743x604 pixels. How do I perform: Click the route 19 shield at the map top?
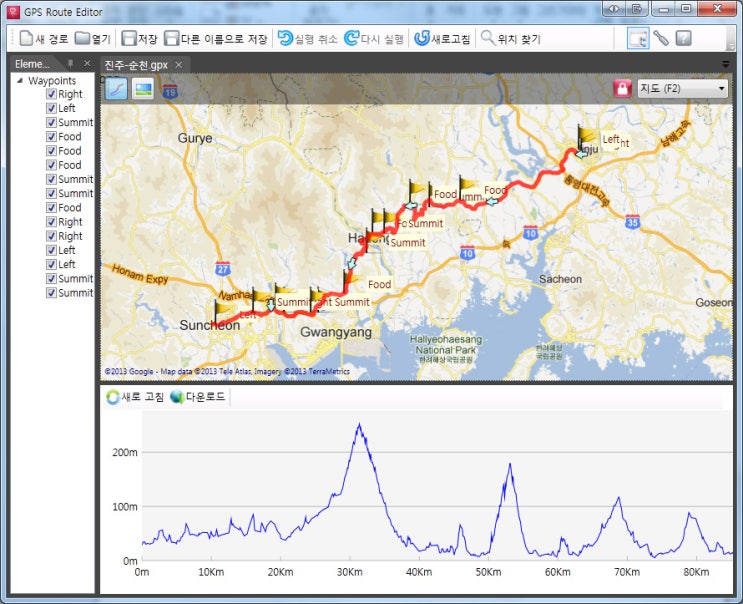[170, 91]
